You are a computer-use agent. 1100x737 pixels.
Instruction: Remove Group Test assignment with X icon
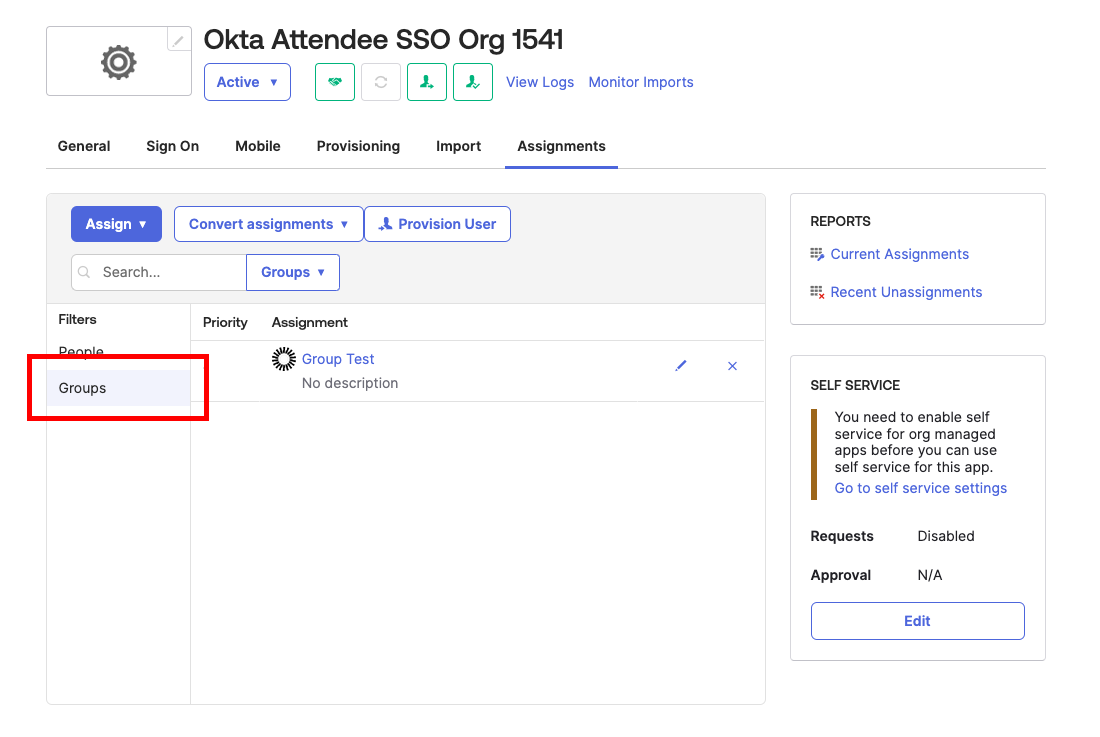coord(732,365)
